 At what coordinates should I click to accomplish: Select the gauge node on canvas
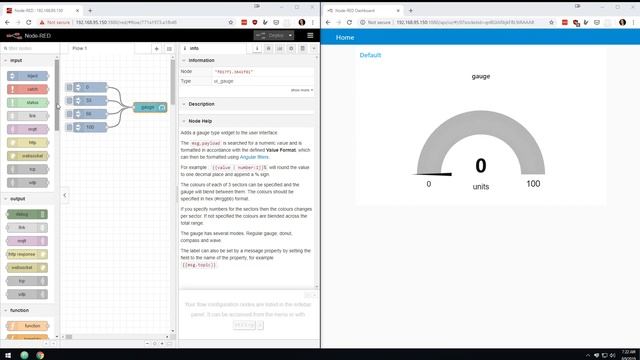(150, 107)
